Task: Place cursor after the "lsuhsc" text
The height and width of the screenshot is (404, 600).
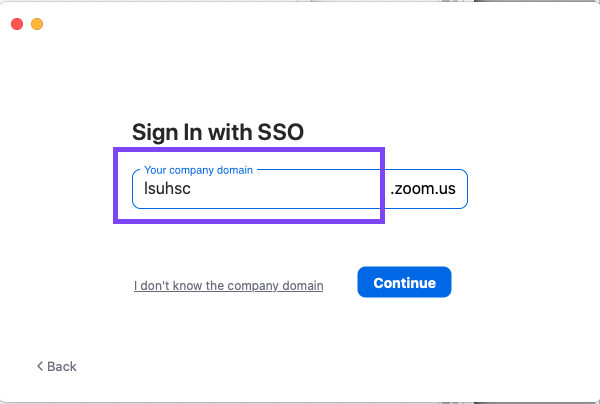Action: point(192,190)
